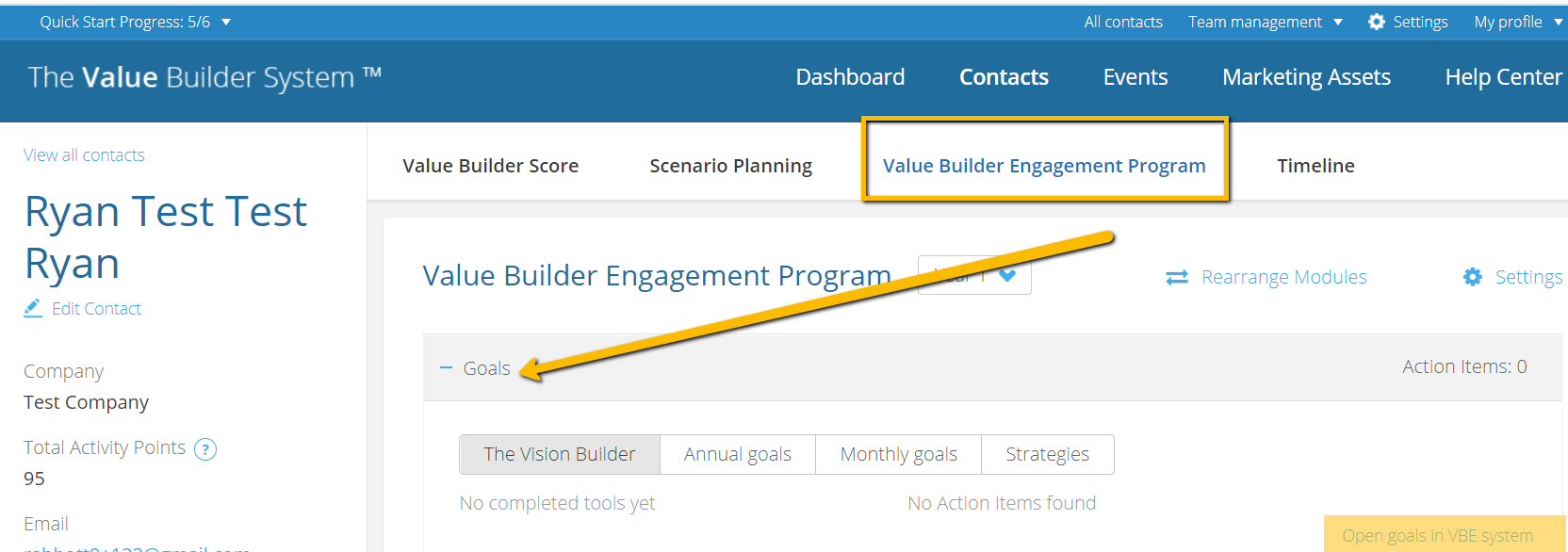Select the Strategies toggle button
The image size is (1568, 552).
coord(1048,454)
